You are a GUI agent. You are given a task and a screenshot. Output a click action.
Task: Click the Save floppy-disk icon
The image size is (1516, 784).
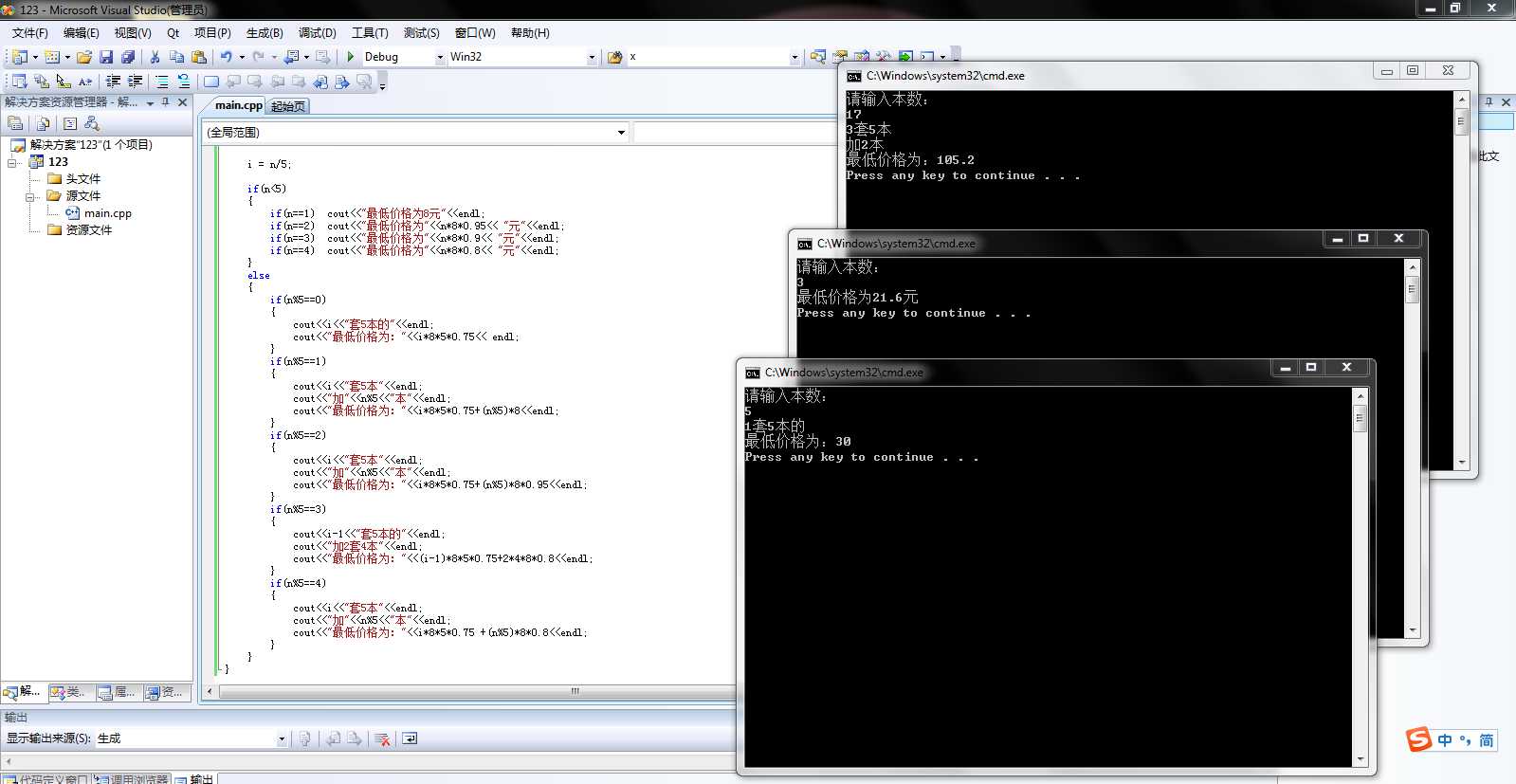(x=106, y=57)
